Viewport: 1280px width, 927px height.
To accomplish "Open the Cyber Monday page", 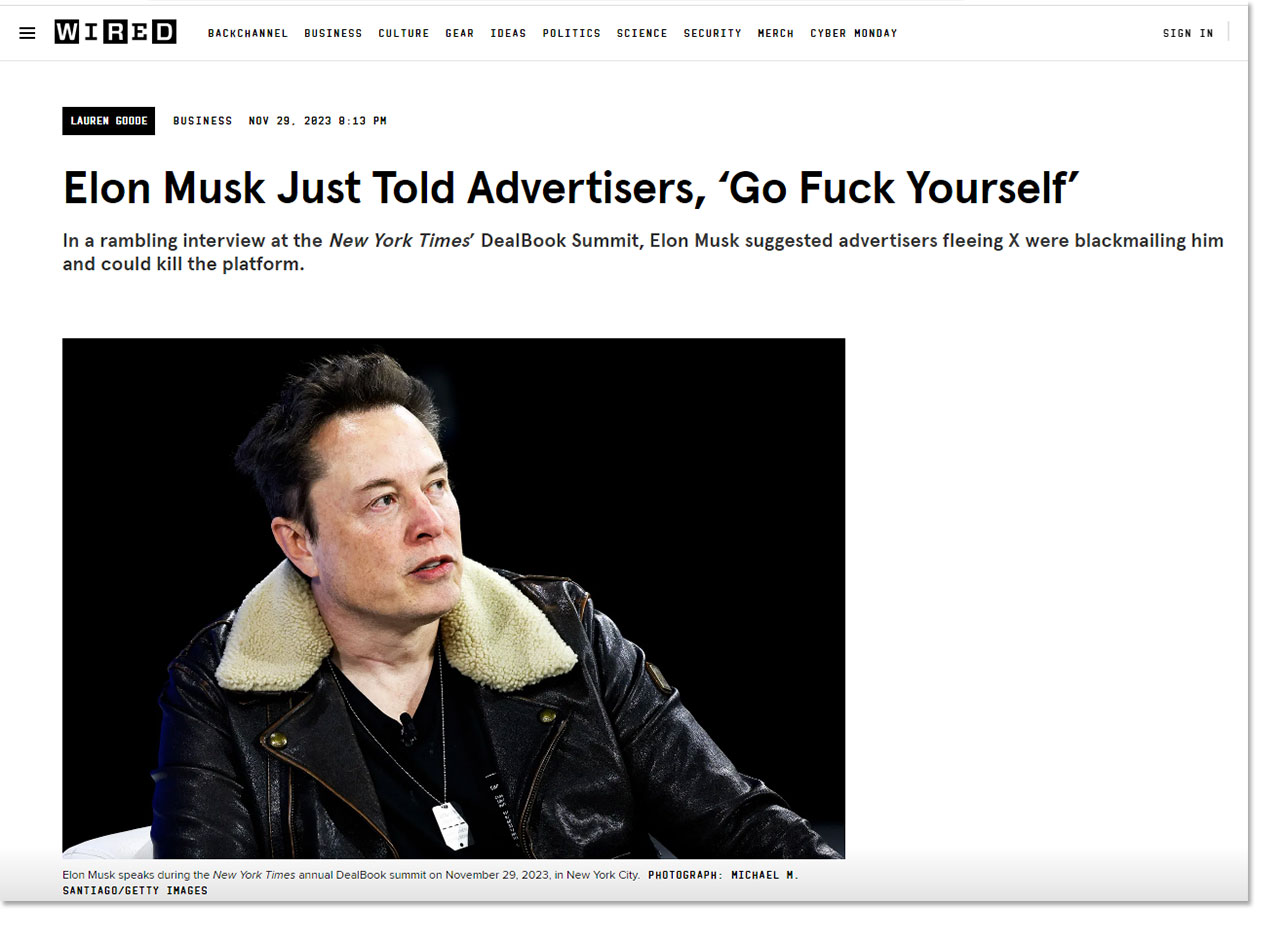I will click(x=853, y=33).
